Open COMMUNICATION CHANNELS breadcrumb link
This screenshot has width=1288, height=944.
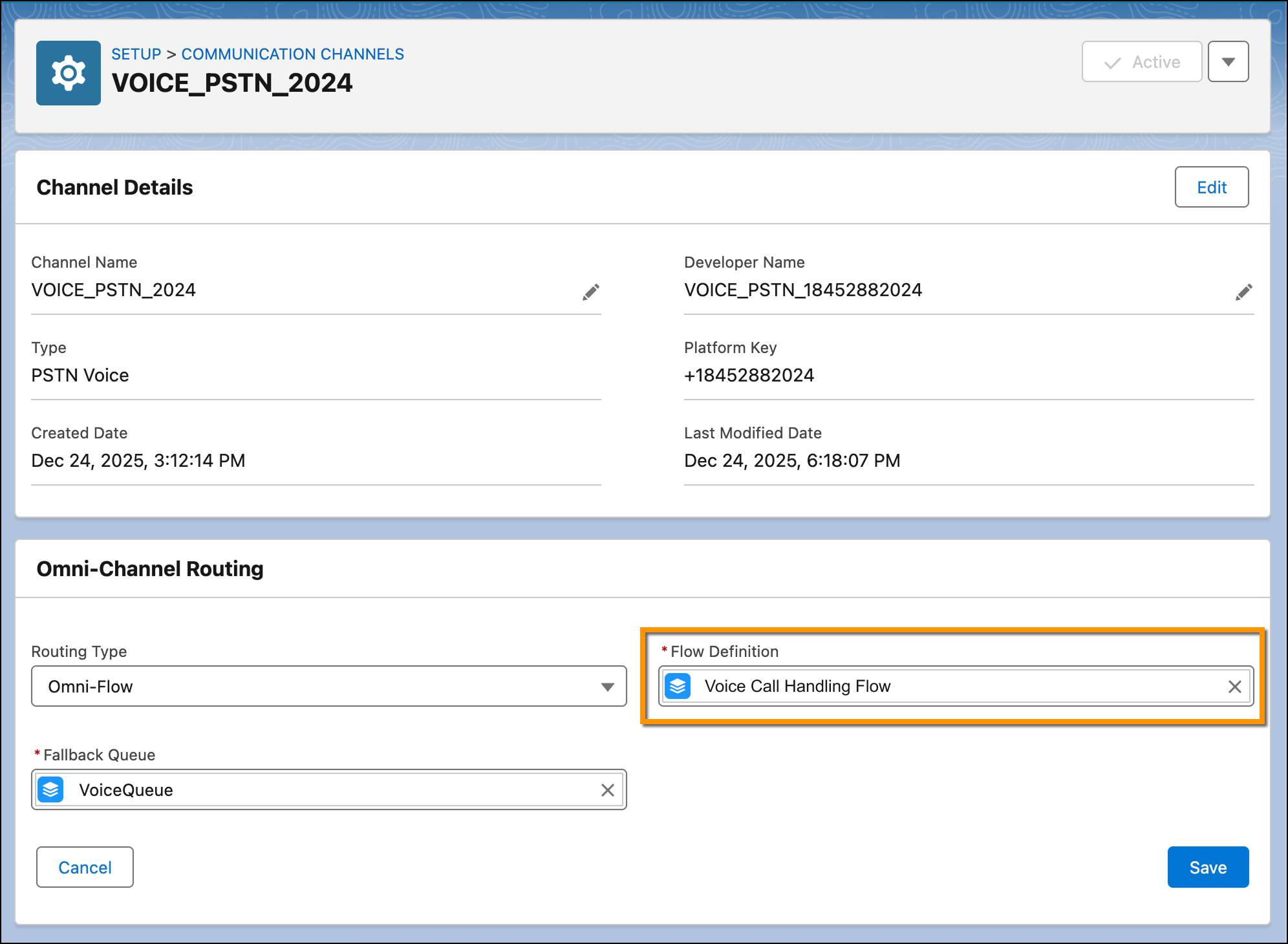[292, 54]
